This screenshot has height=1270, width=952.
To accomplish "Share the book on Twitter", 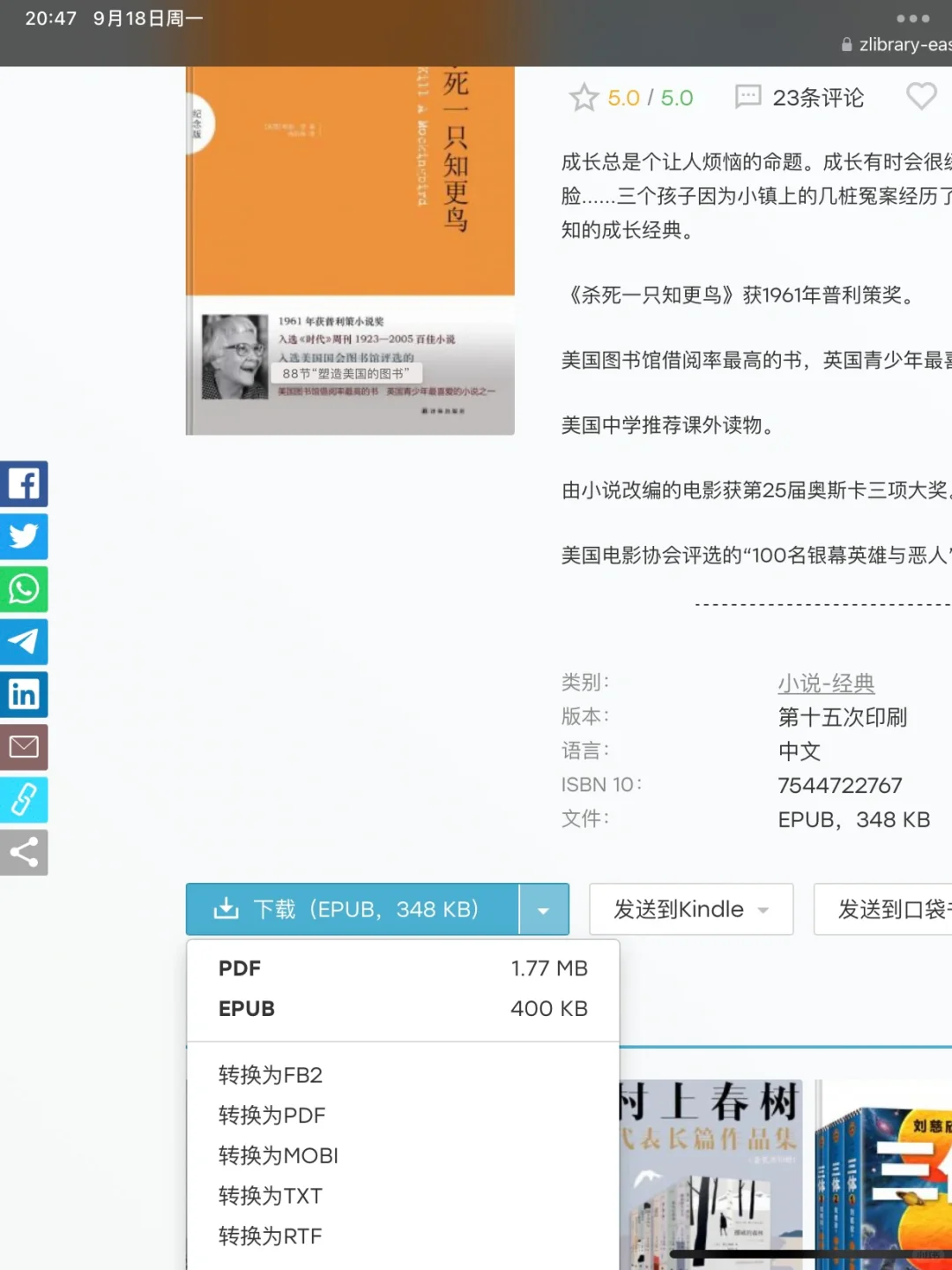I will [x=24, y=536].
